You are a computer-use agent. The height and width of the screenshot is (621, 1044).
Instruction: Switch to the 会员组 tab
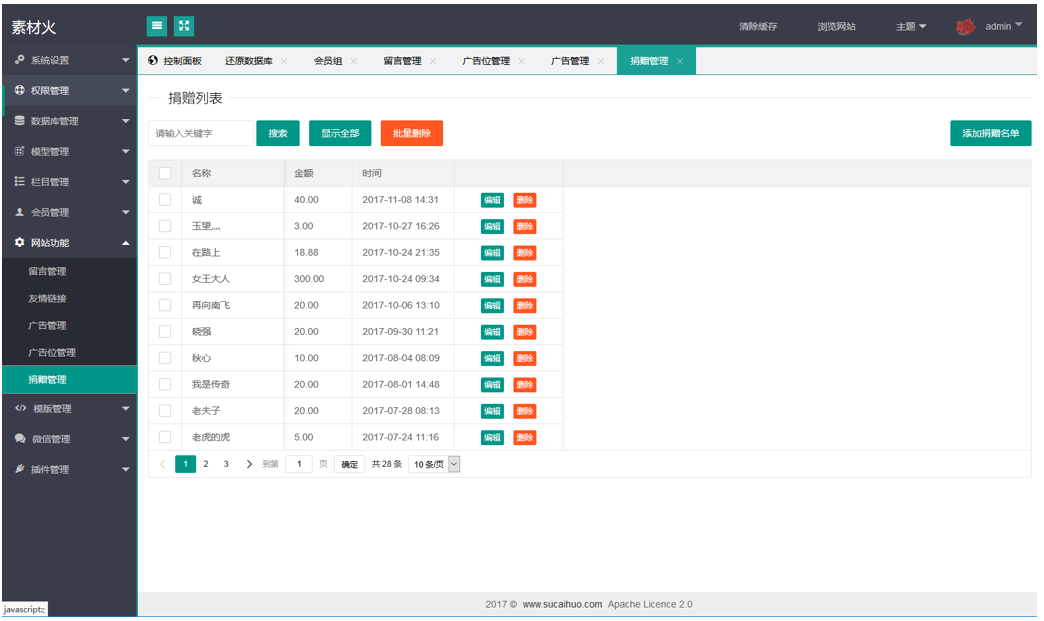[328, 61]
